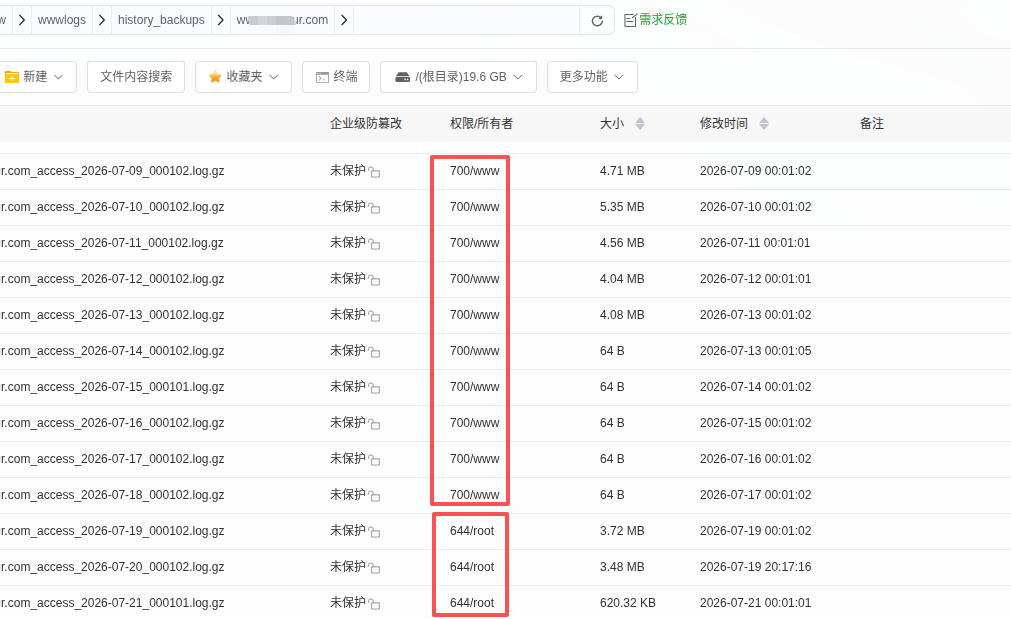Open file access_2026-07-09_000102.log.gz
Screen dimensions: 1011x619
click(x=112, y=171)
